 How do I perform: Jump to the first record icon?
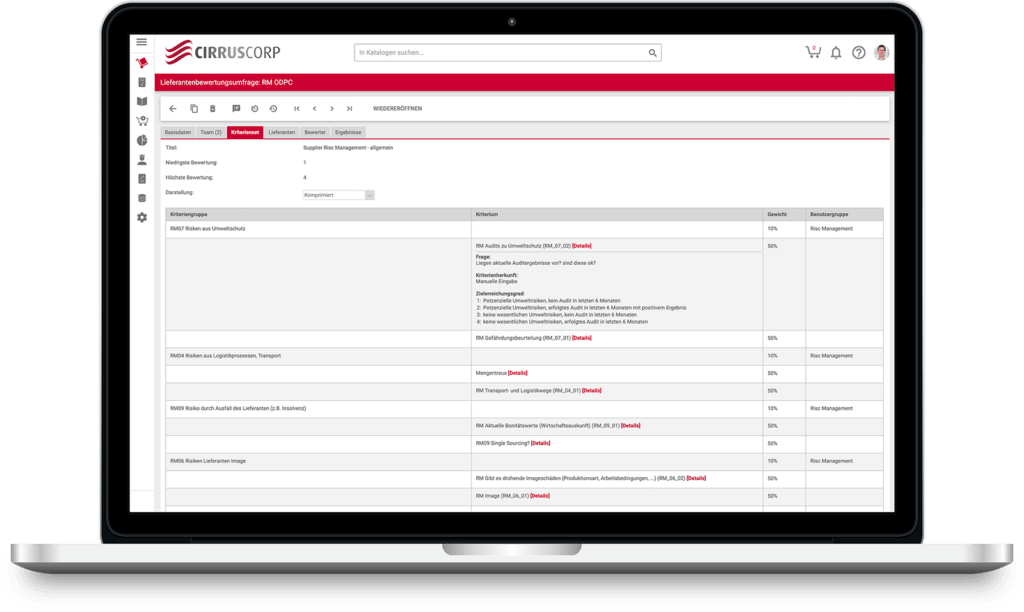pos(296,108)
